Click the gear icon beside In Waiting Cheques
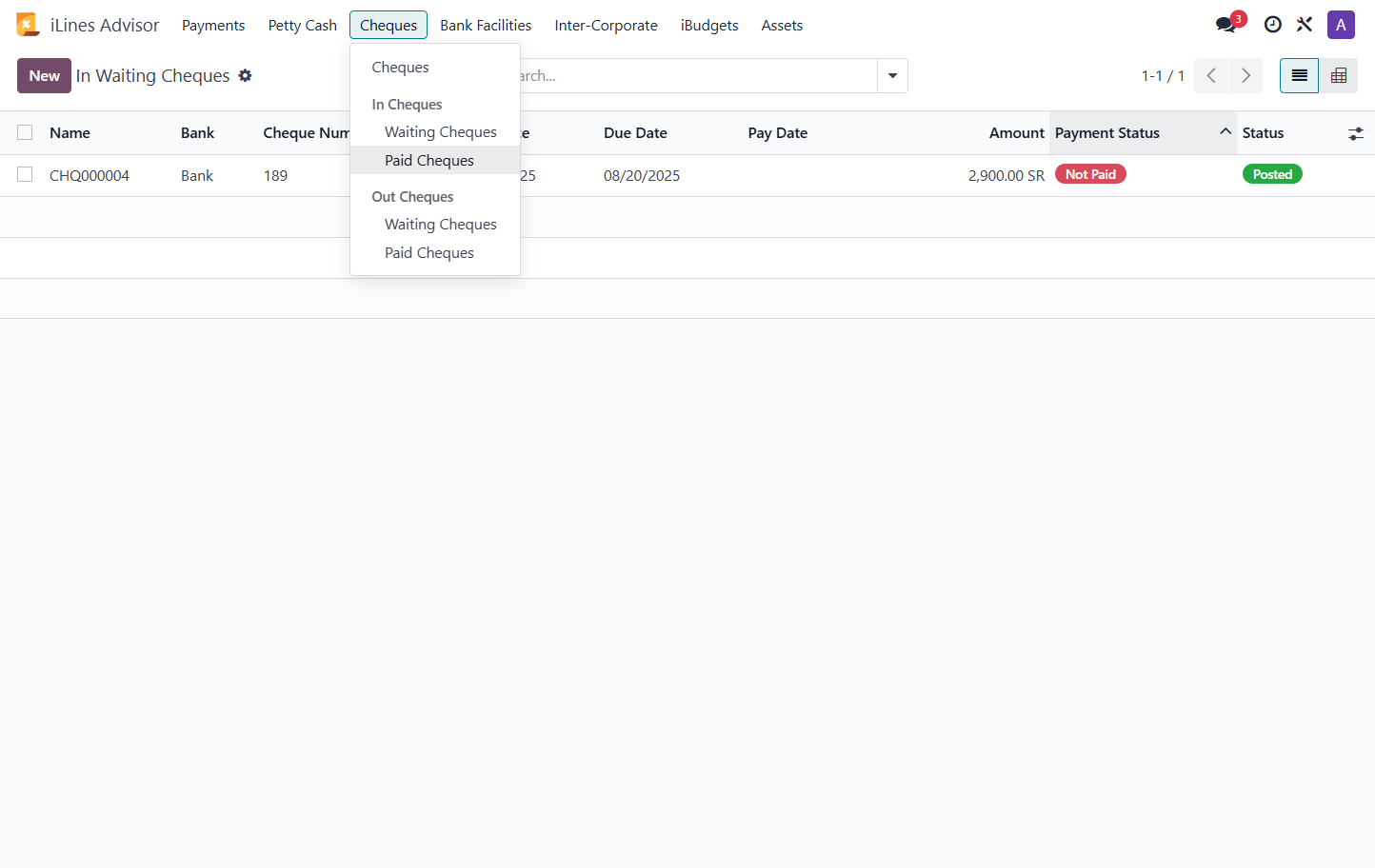Screen dimensions: 1375x868 tap(245, 75)
